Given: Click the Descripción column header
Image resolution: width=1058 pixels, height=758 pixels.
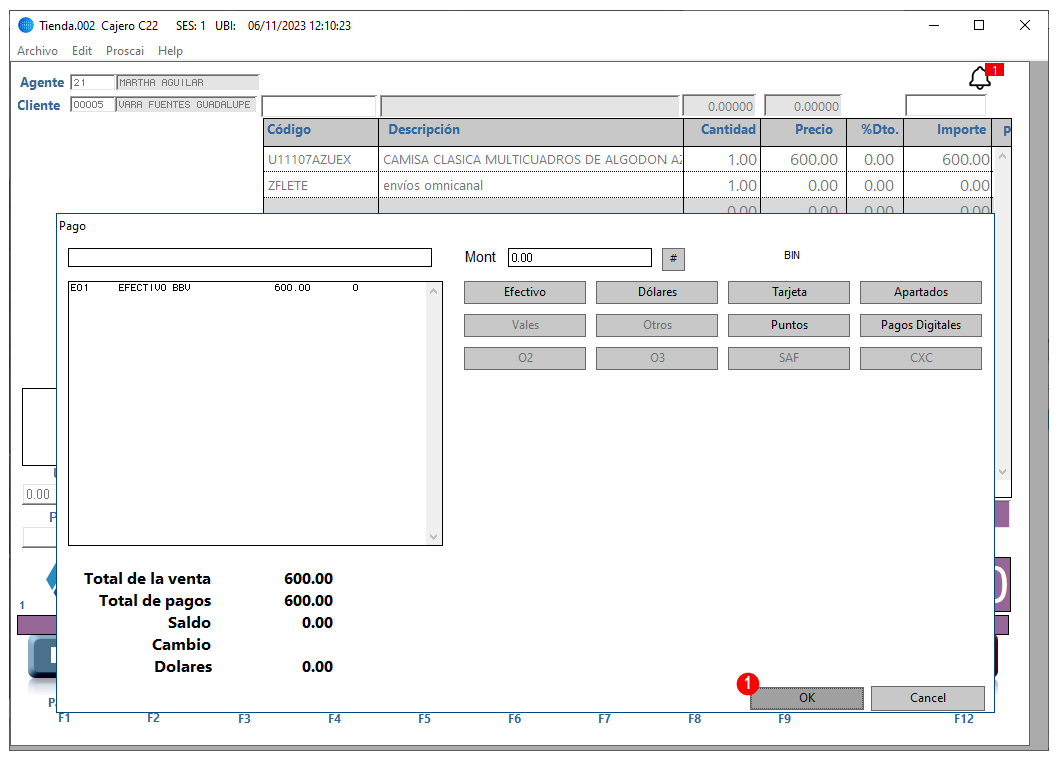Looking at the screenshot, I should point(531,130).
